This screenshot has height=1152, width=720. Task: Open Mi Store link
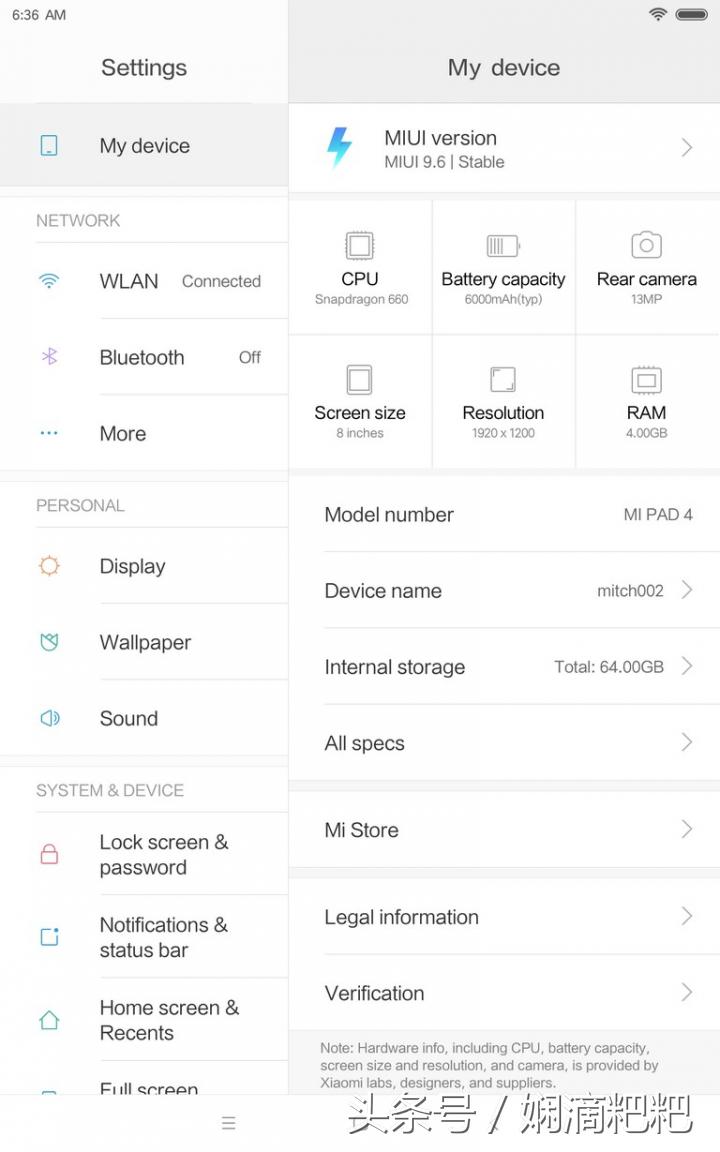361,829
